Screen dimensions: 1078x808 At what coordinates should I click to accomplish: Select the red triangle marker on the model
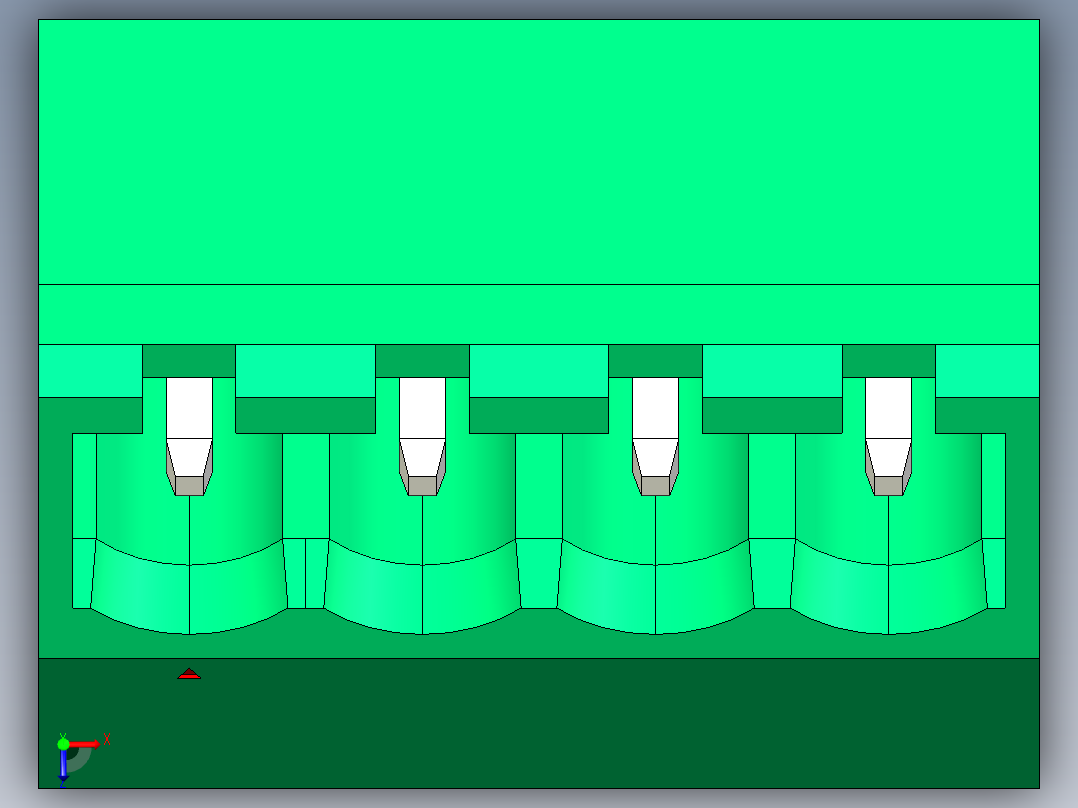pyautogui.click(x=189, y=674)
